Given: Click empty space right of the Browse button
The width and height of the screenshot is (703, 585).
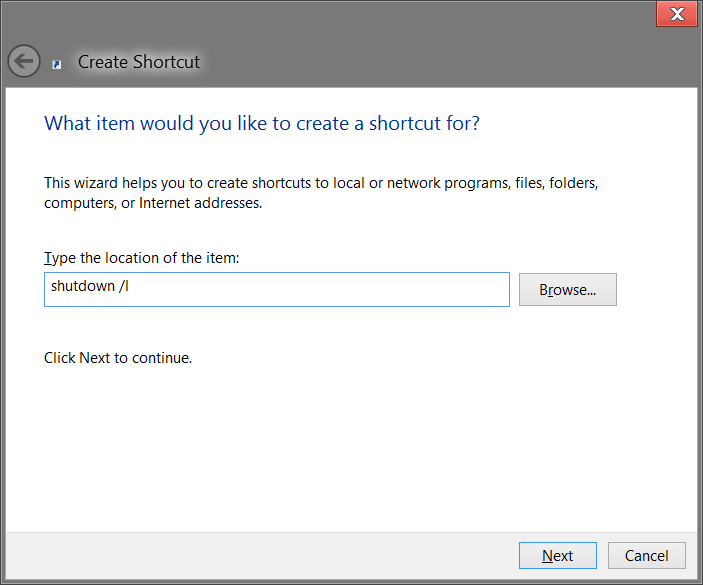Looking at the screenshot, I should coord(656,290).
